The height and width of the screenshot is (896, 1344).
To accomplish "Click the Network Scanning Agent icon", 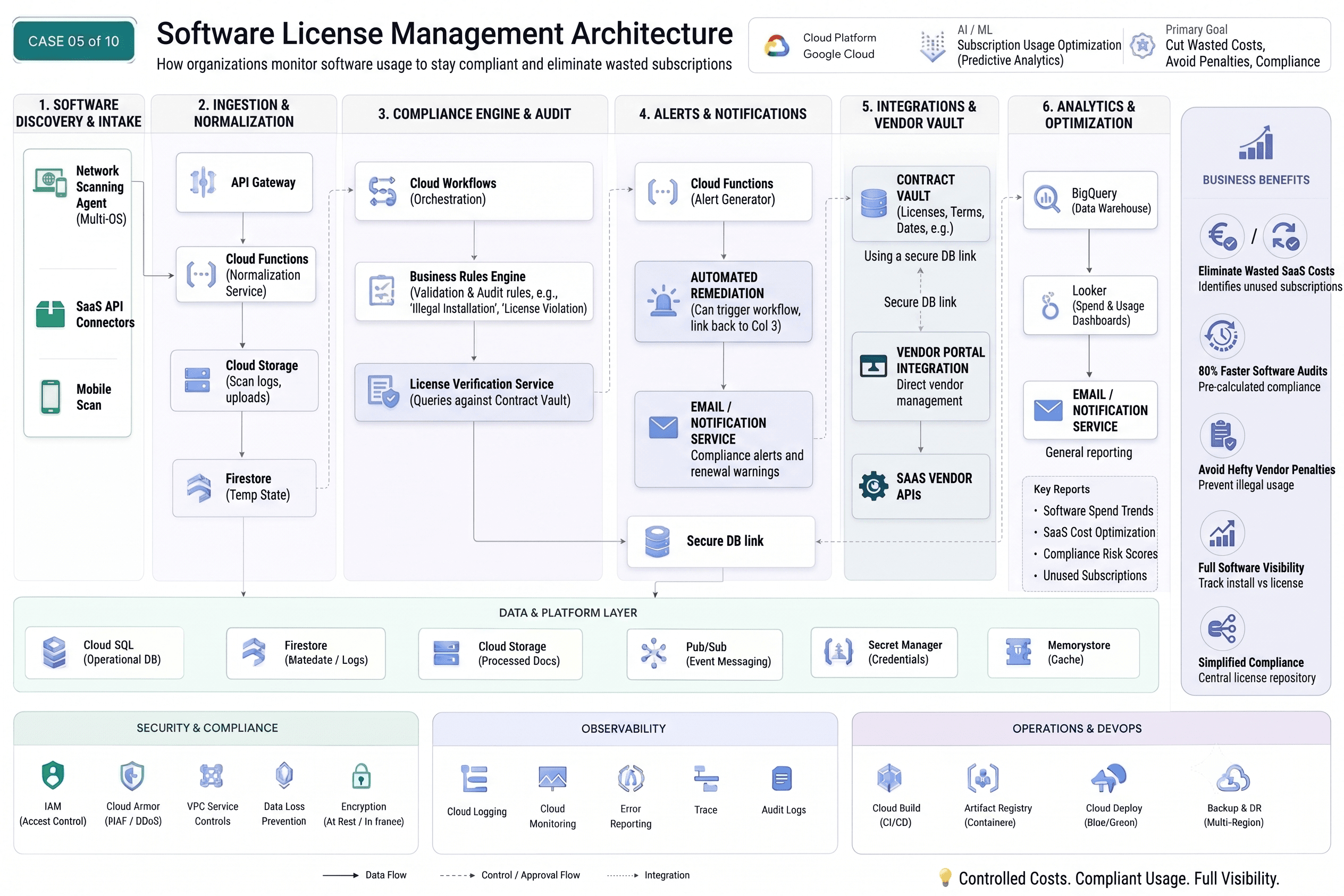I will tap(50, 182).
